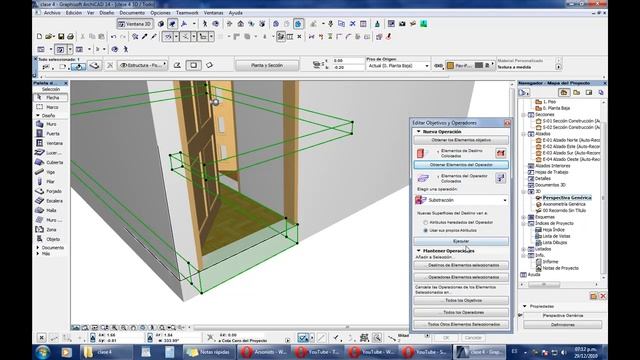Click 'Todos los Objetivos' button
640x360 pixels.
click(461, 300)
